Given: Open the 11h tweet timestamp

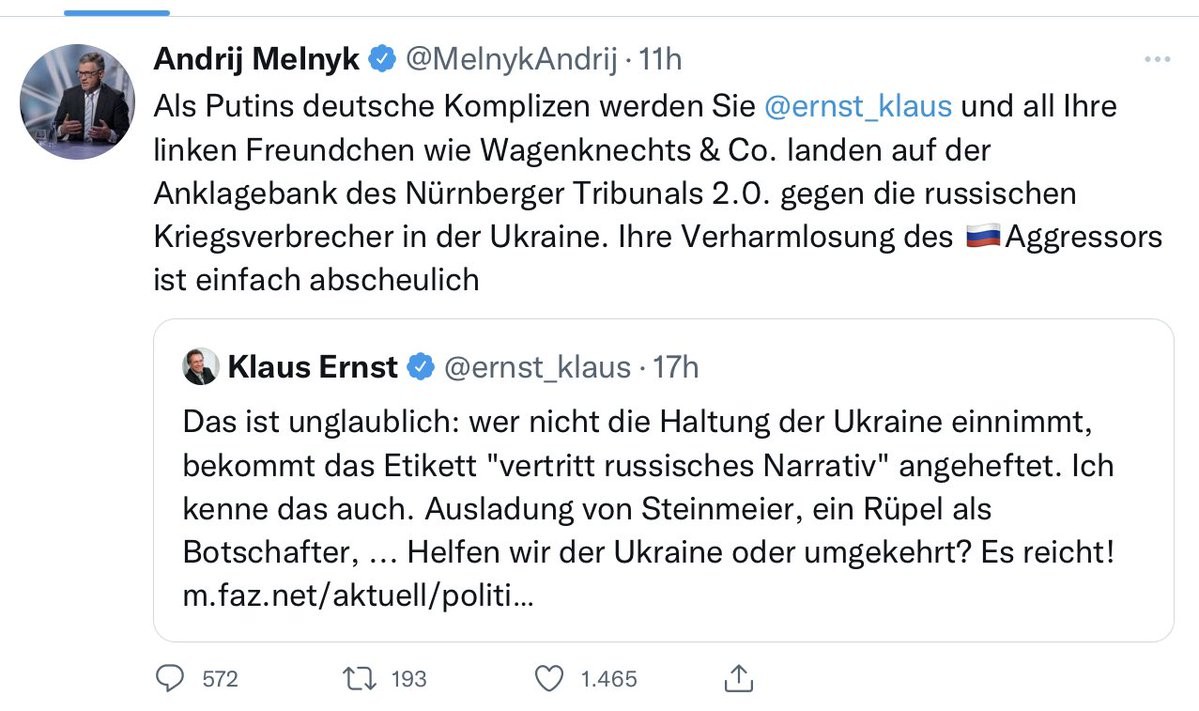Looking at the screenshot, I should pyautogui.click(x=661, y=60).
